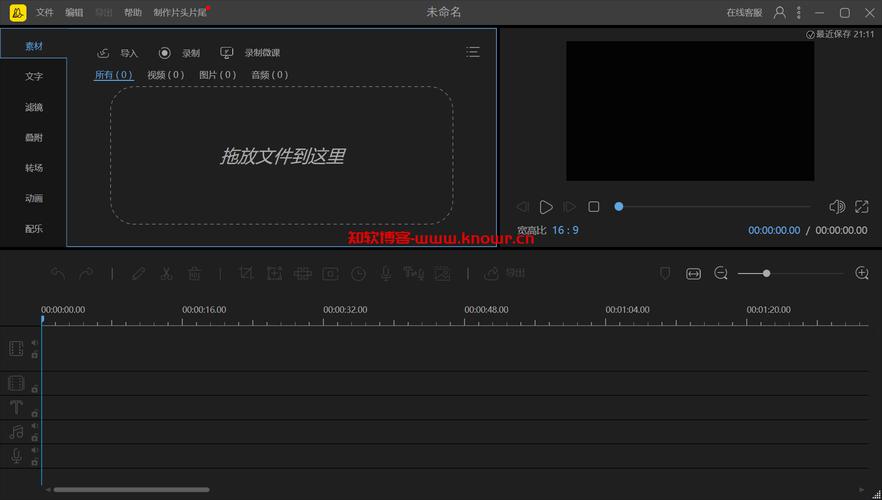Switch to the 视频 (0) tab
The width and height of the screenshot is (882, 500).
click(x=165, y=75)
